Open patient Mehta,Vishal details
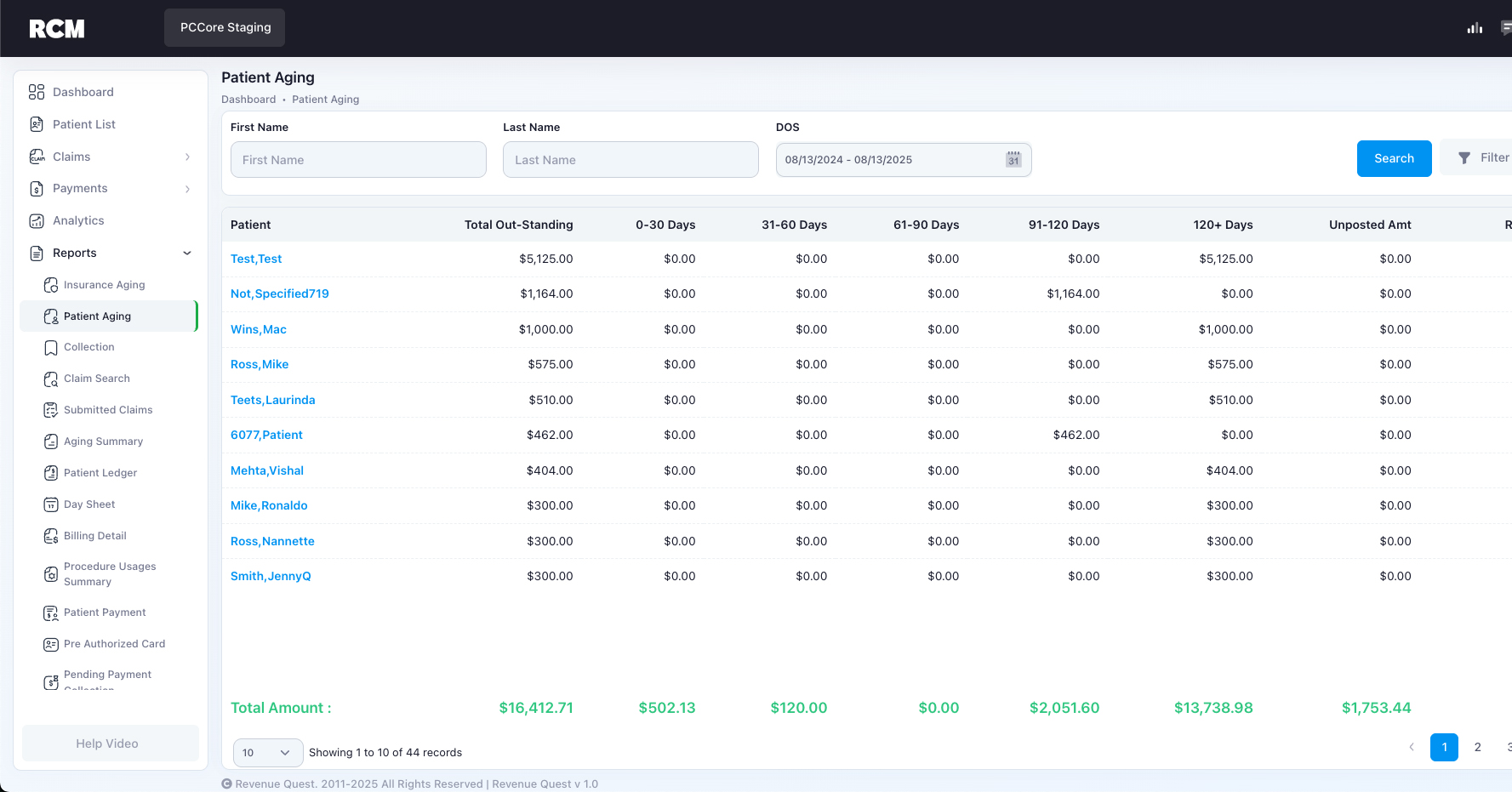This screenshot has height=792, width=1512. coord(267,470)
